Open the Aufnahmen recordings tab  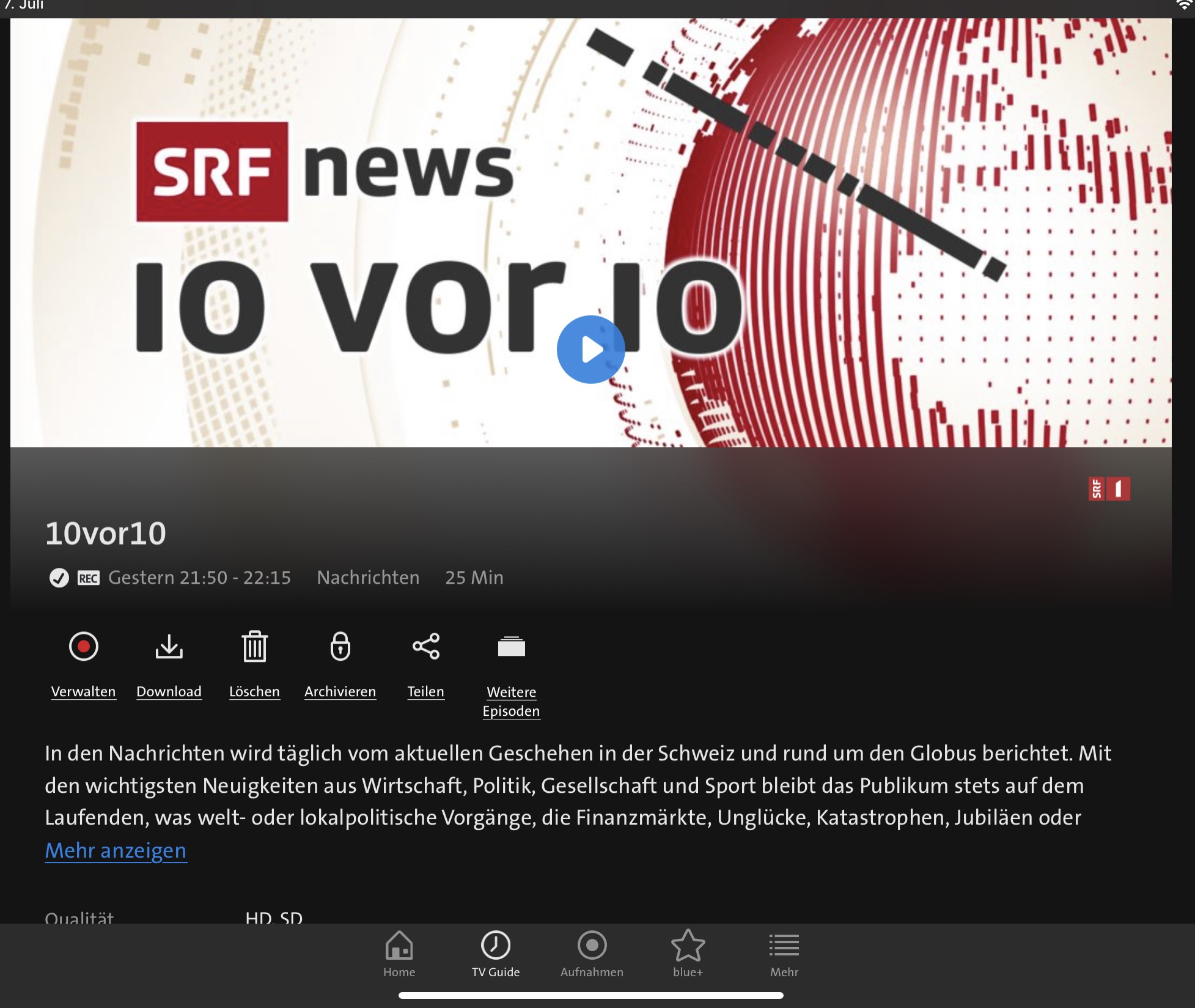(592, 954)
